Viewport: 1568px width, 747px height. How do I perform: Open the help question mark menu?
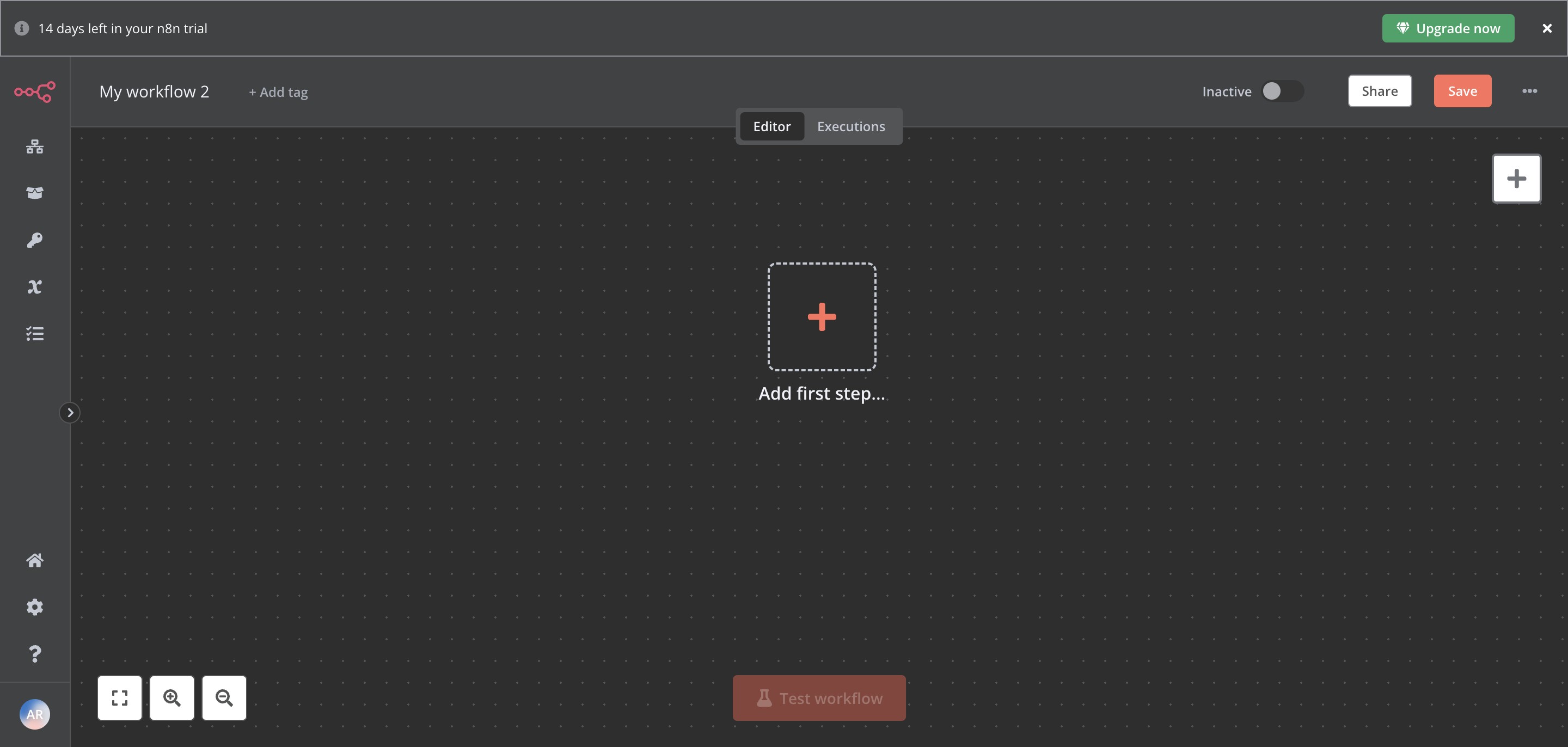coord(35,654)
